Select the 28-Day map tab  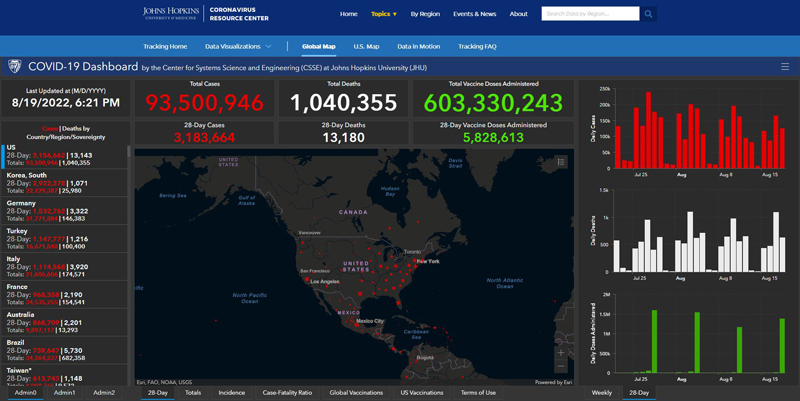[158, 393]
